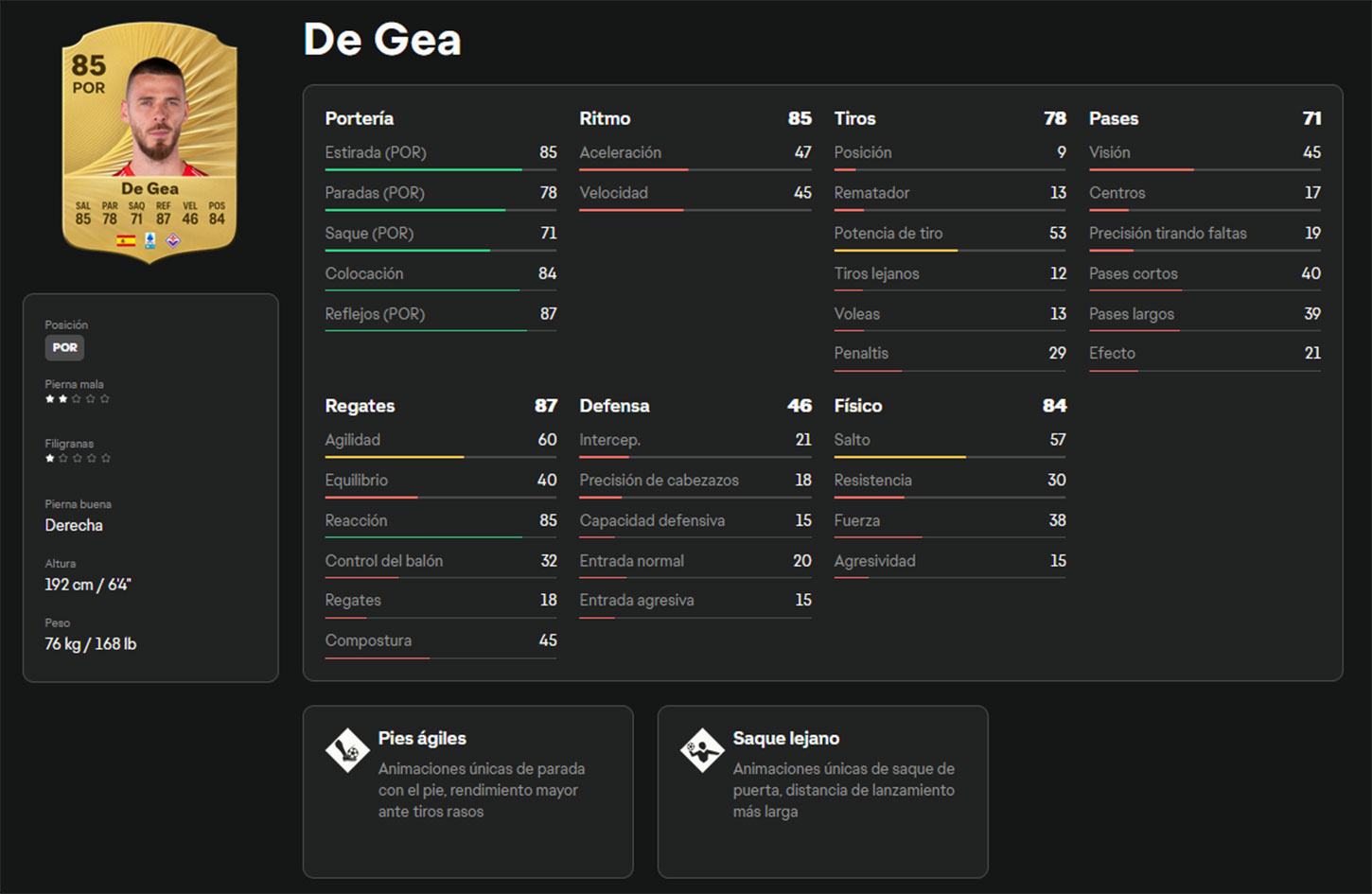Click the Saque lejano playstyle title
This screenshot has height=894, width=1372.
click(785, 738)
